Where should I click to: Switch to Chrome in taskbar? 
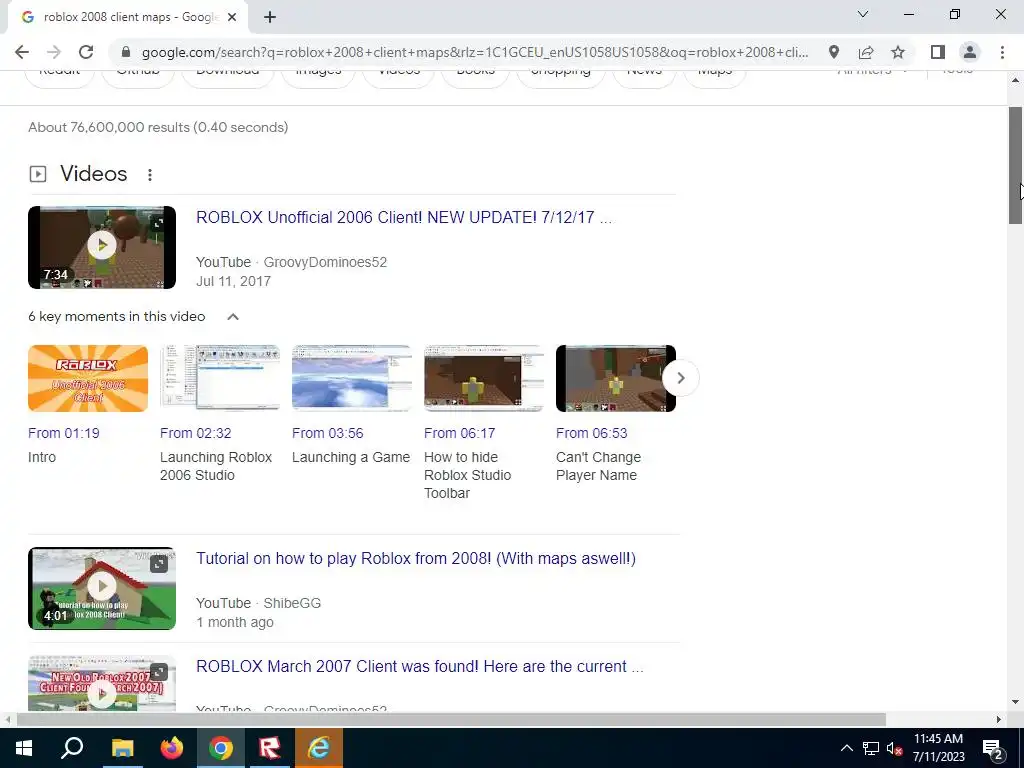point(221,748)
